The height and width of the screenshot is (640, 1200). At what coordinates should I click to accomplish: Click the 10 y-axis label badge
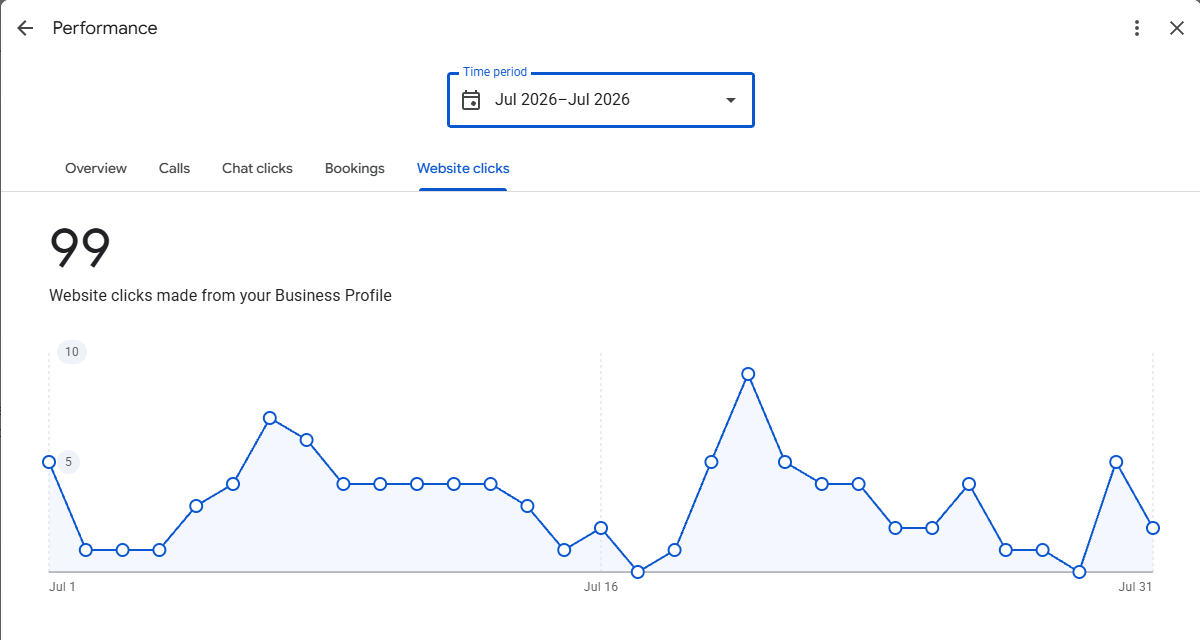72,352
